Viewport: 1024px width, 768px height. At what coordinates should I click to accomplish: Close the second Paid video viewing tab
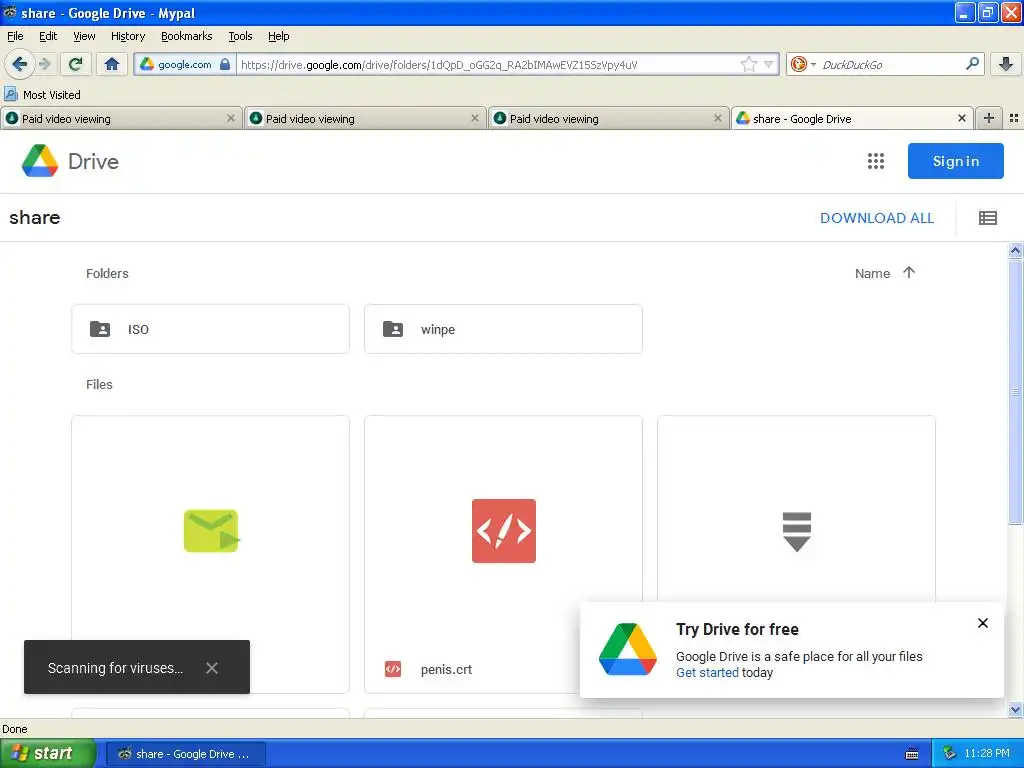(x=475, y=118)
